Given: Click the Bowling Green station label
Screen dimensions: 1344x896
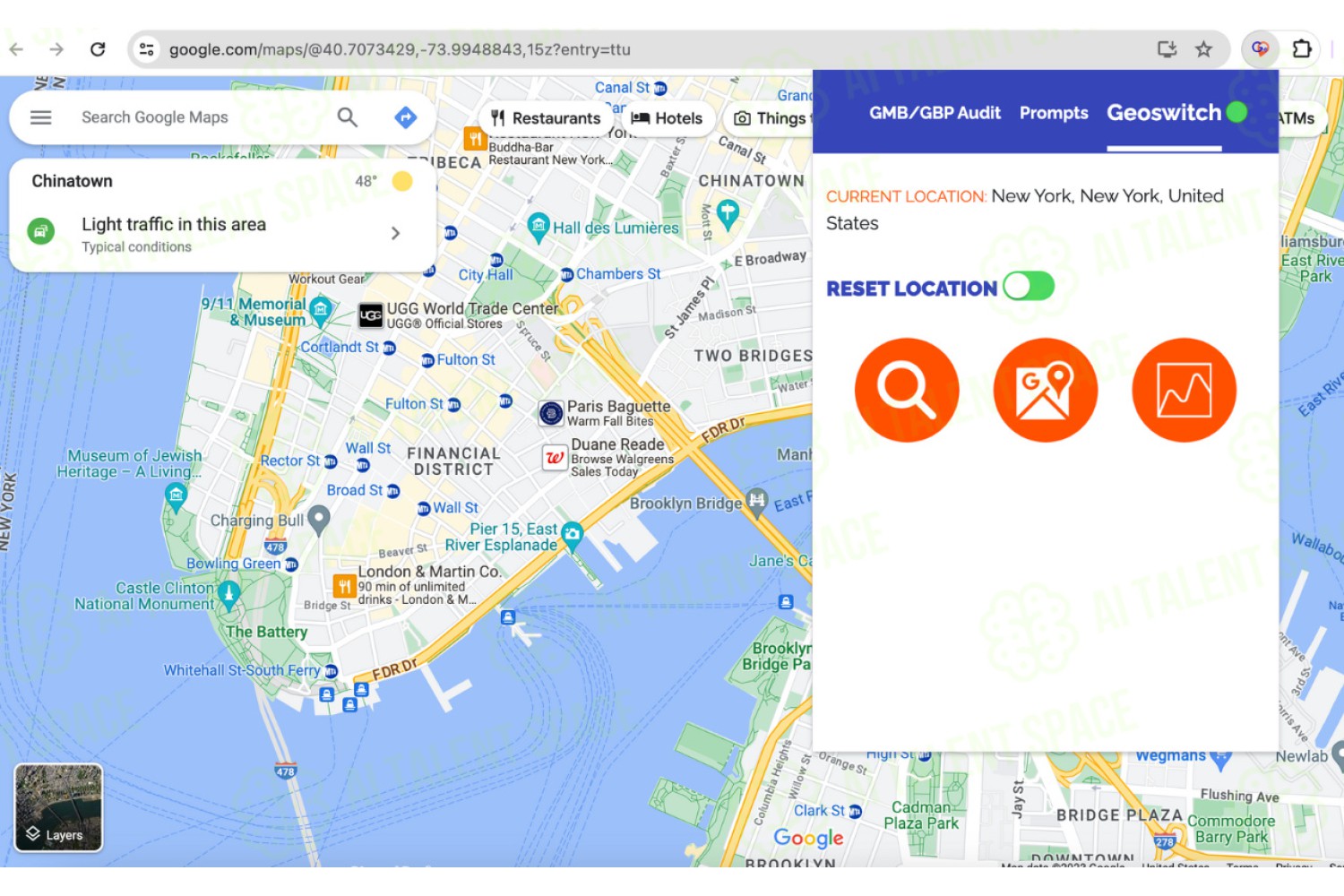Looking at the screenshot, I should tap(234, 564).
